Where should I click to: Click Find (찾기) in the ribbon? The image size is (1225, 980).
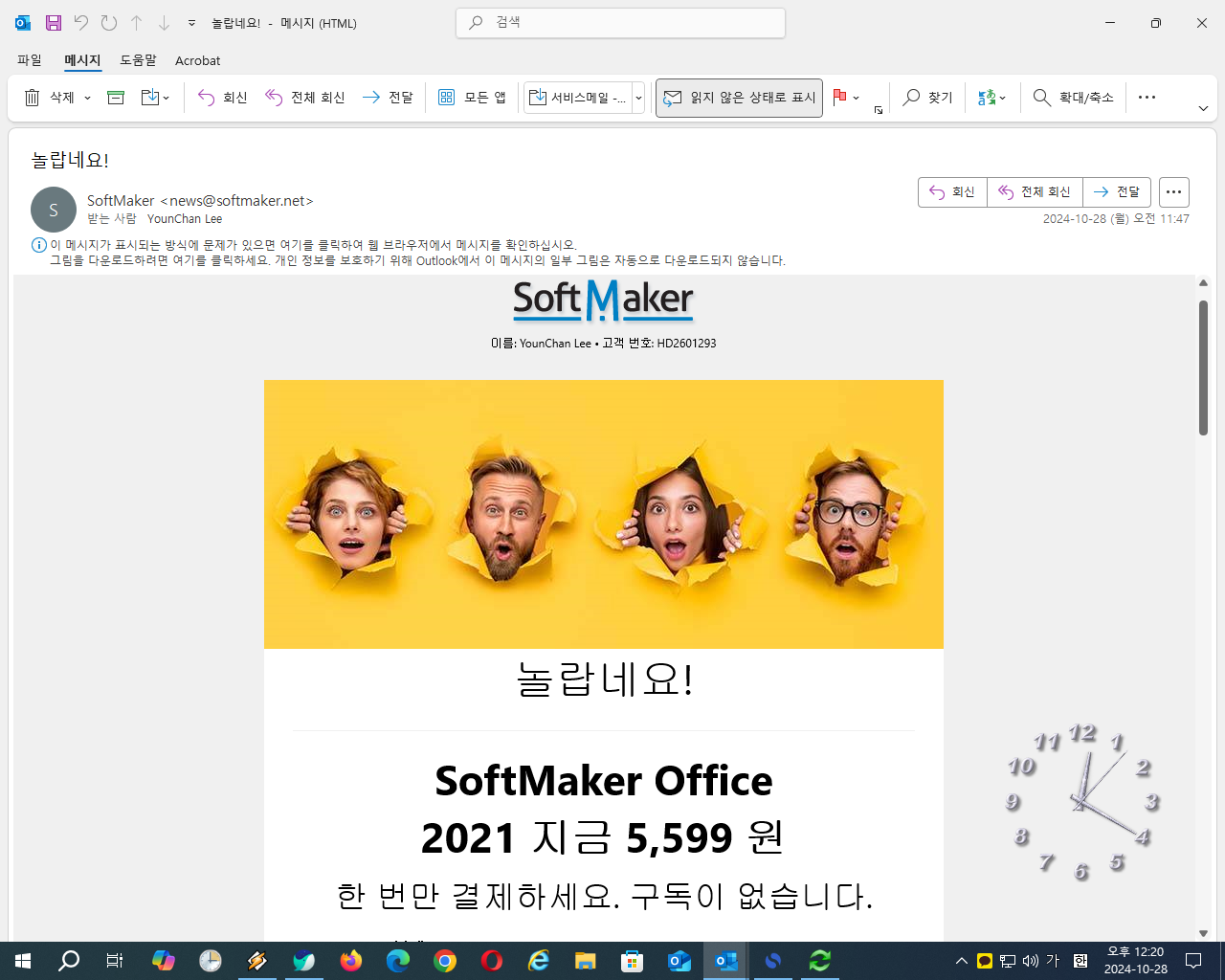coord(927,98)
